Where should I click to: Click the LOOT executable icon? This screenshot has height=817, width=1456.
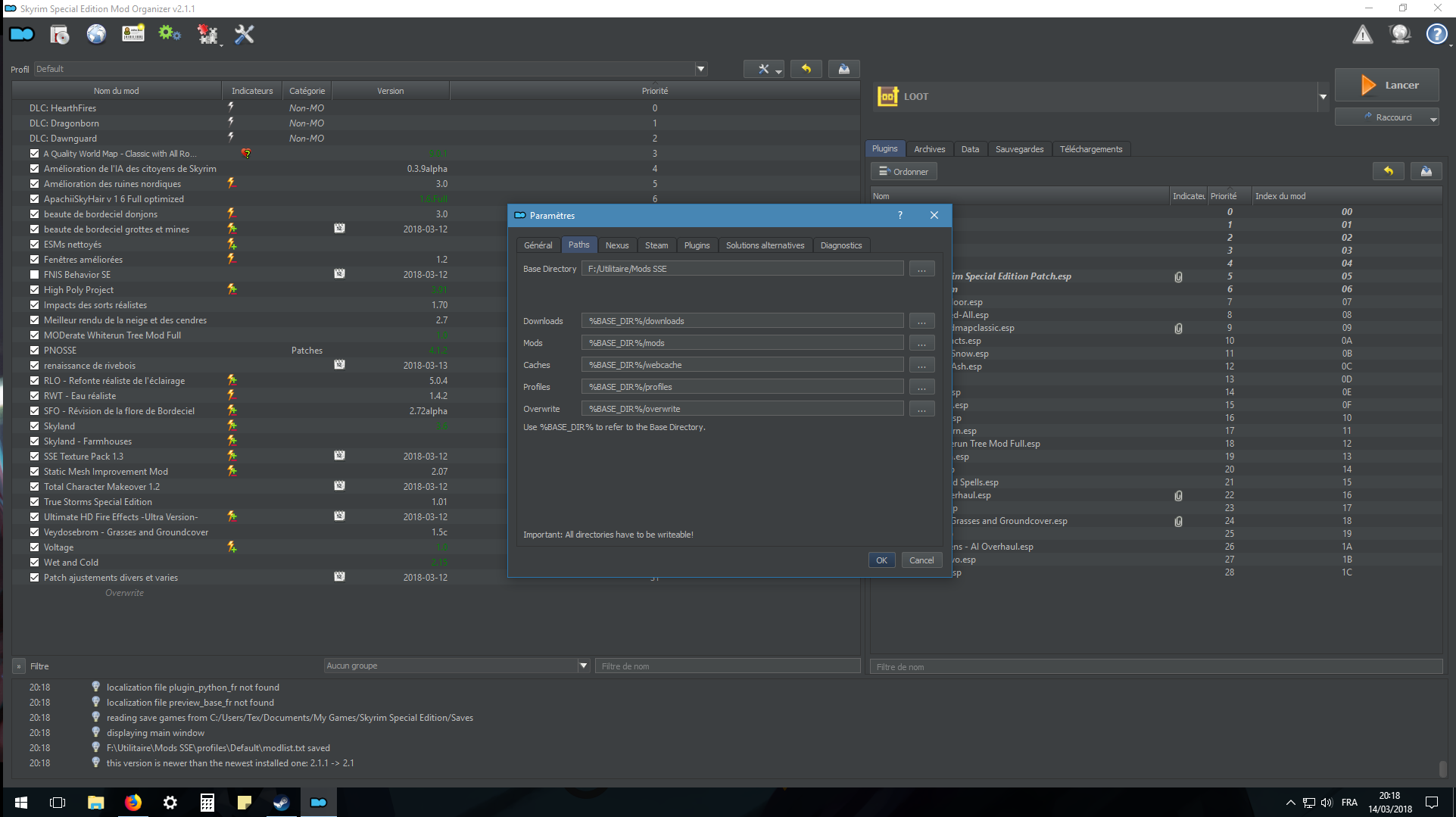887,96
